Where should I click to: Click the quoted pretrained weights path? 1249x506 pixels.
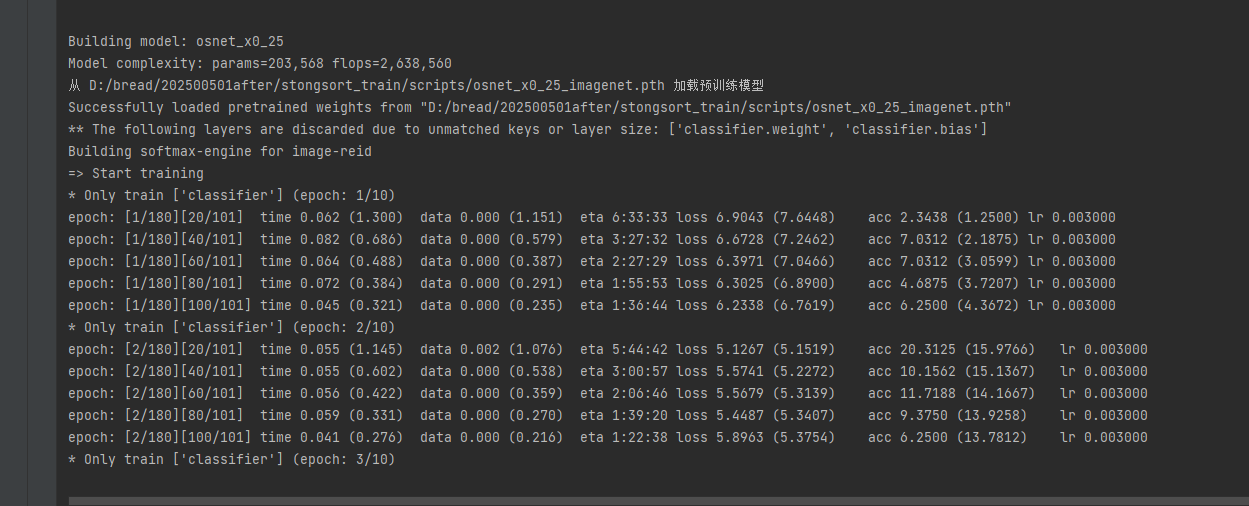[716, 108]
